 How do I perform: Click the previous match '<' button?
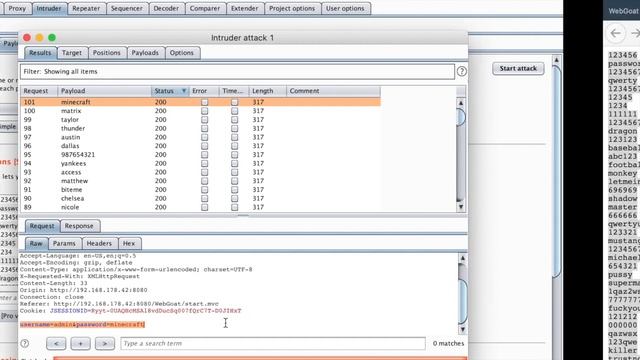click(56, 344)
